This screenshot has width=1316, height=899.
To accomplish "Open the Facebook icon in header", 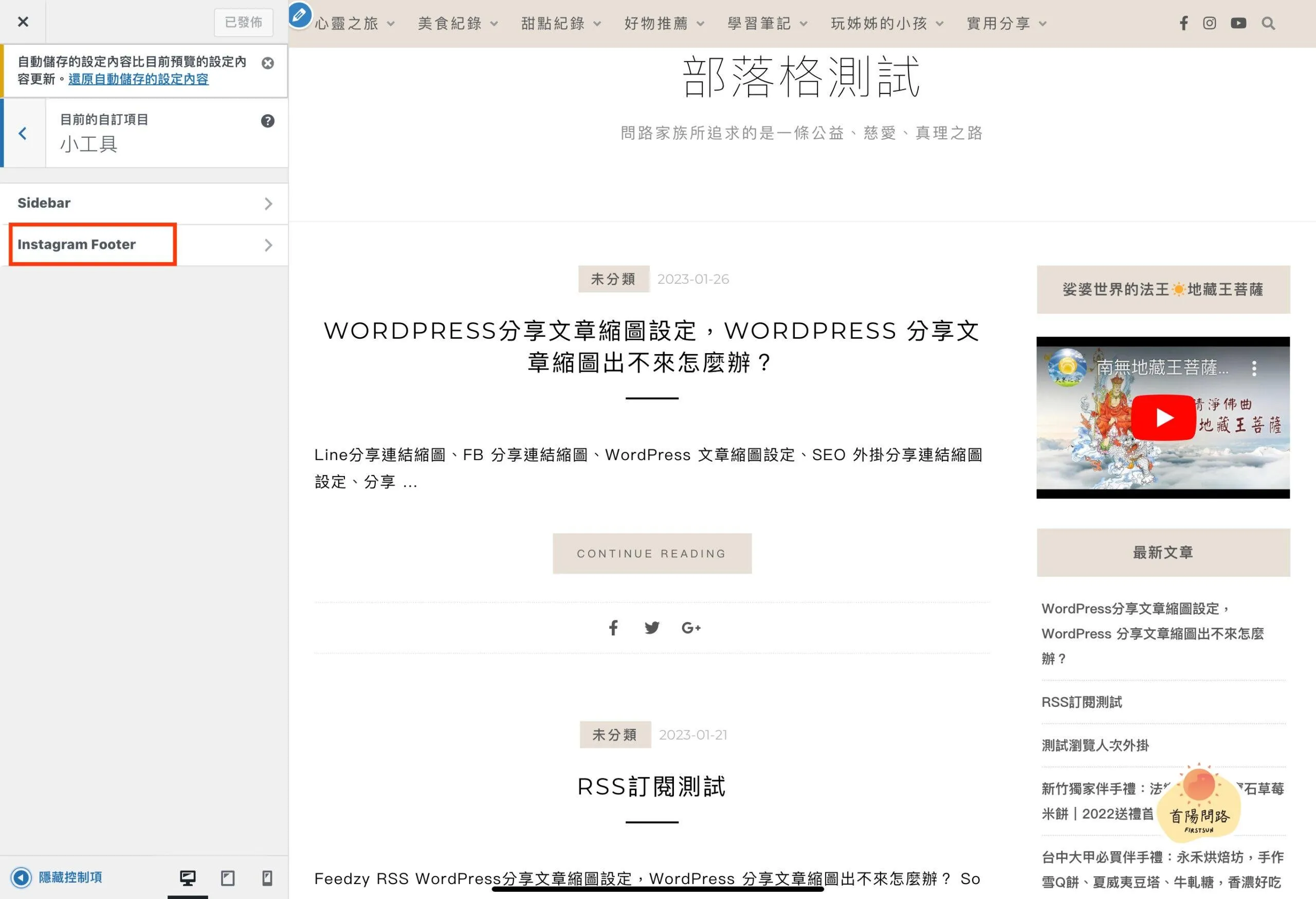I will [1183, 23].
